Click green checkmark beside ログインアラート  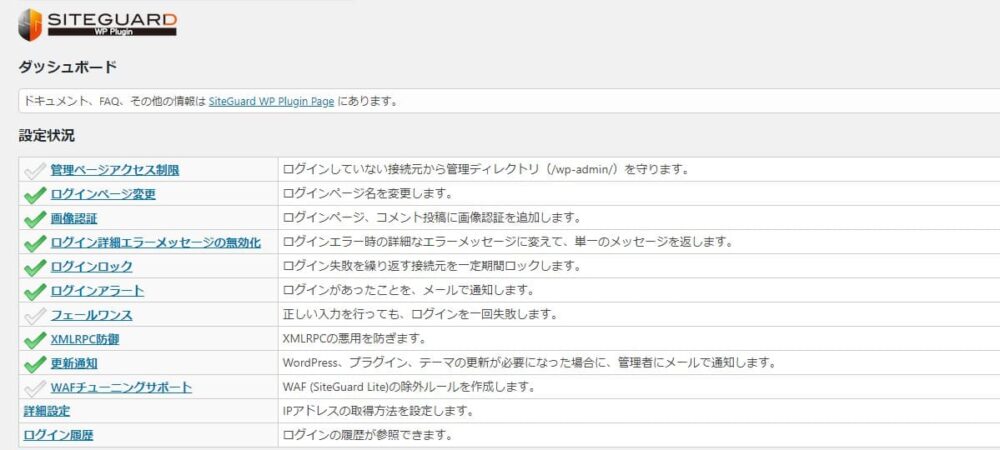(x=34, y=291)
